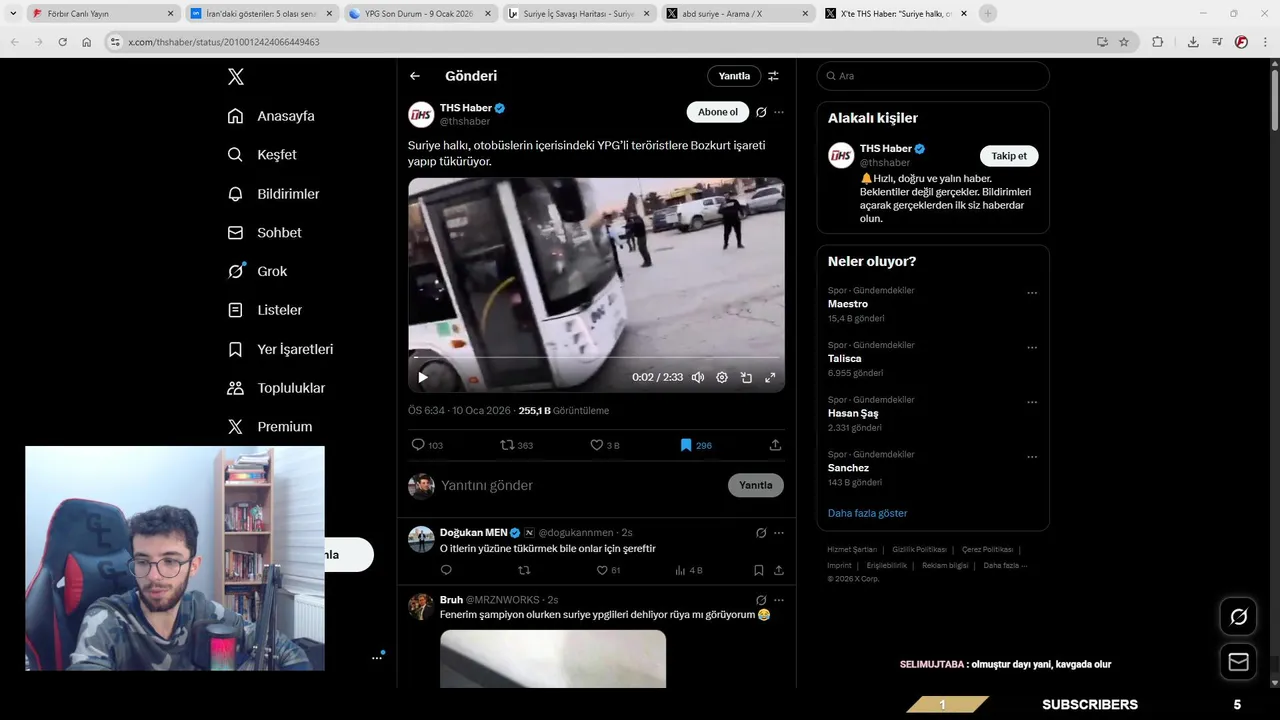Open video settings gear icon
The height and width of the screenshot is (720, 1280).
722,377
